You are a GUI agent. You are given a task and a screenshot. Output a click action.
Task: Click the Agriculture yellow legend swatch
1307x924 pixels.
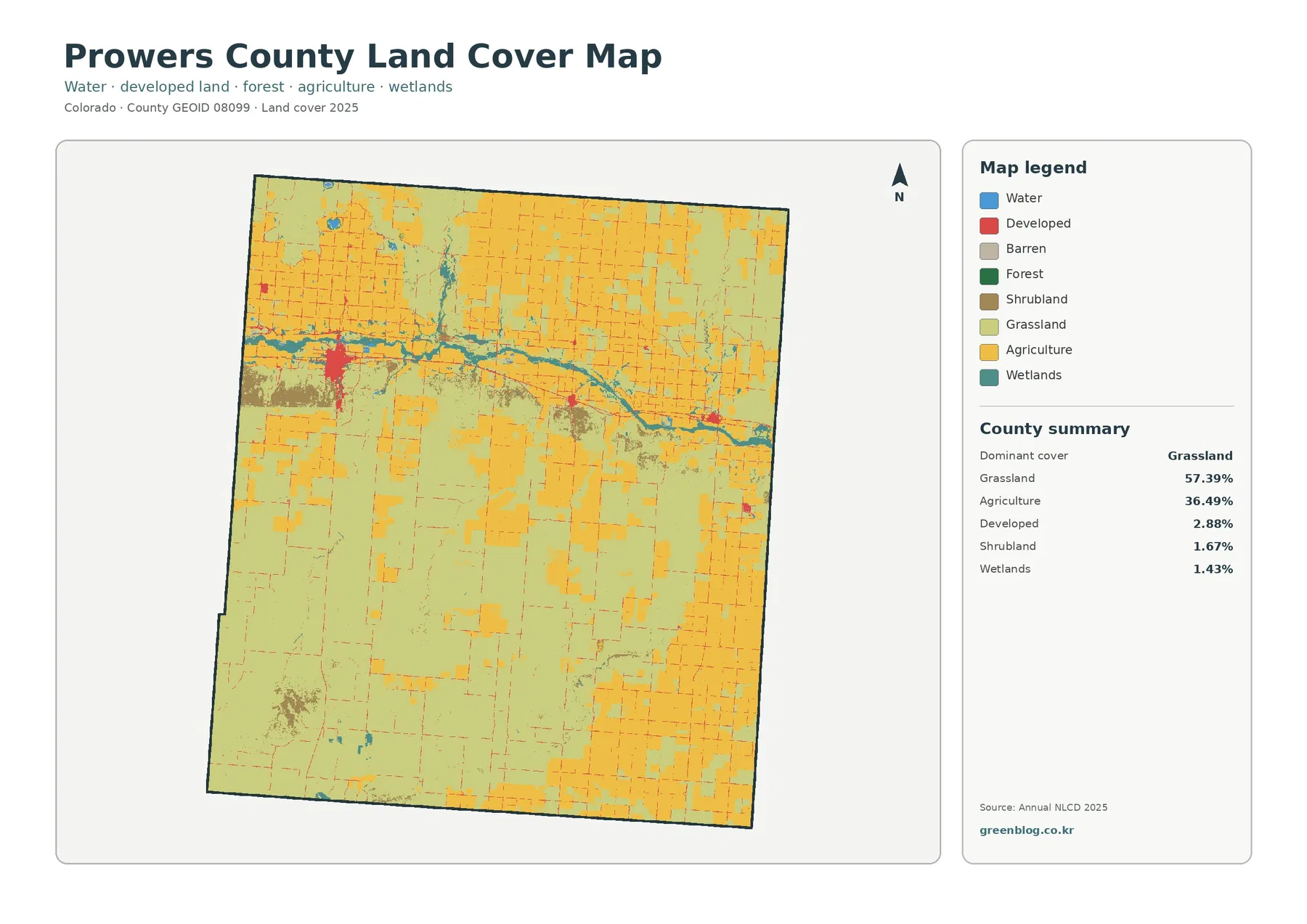pos(989,352)
